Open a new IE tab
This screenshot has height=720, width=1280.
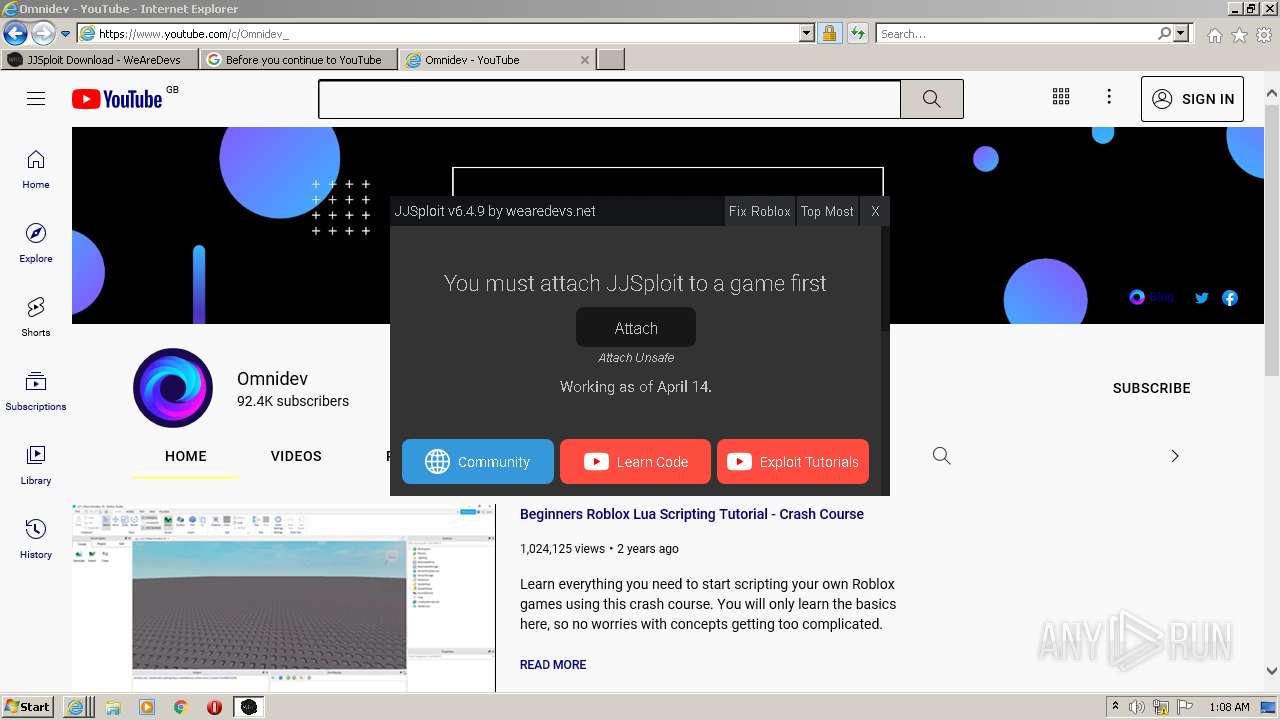[x=611, y=60]
